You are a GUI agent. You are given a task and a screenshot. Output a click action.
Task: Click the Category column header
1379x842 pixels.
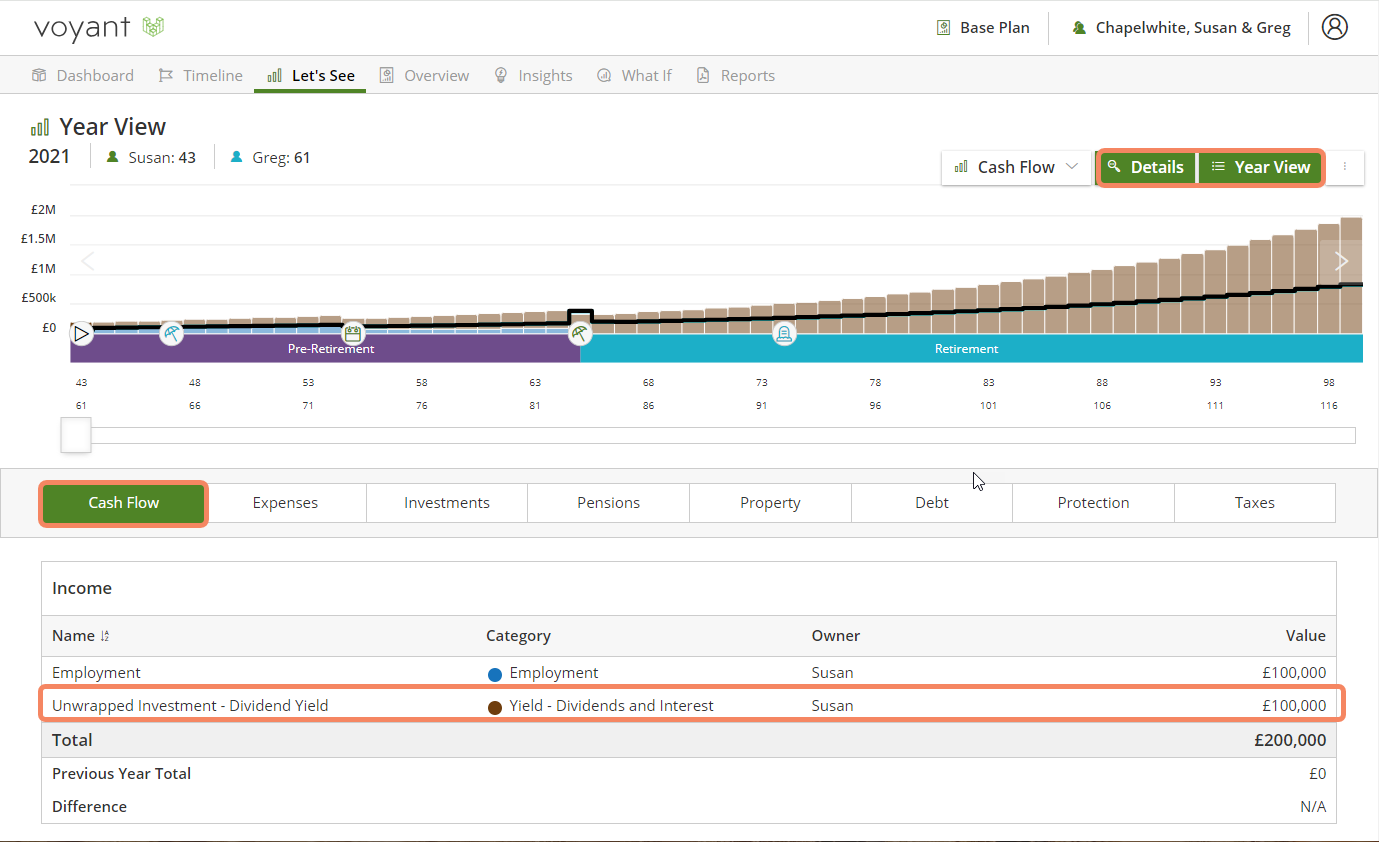tap(518, 636)
